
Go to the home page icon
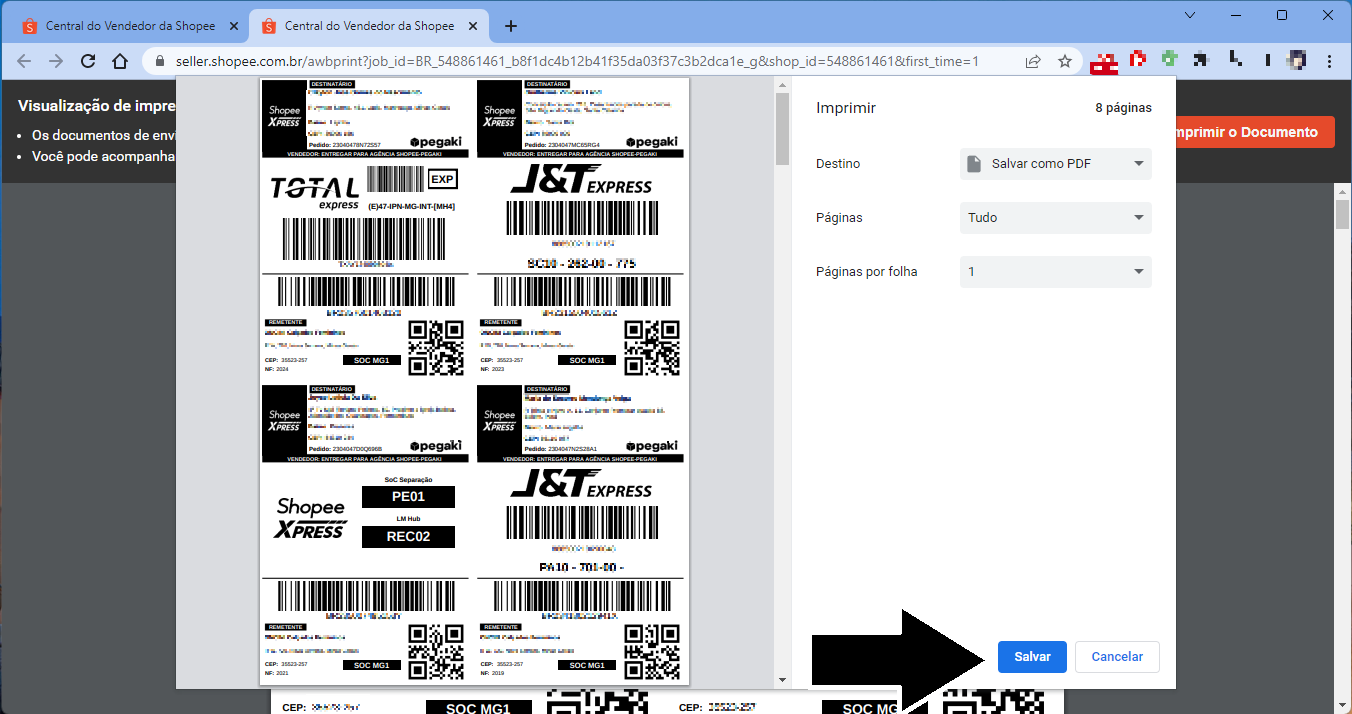(x=120, y=62)
